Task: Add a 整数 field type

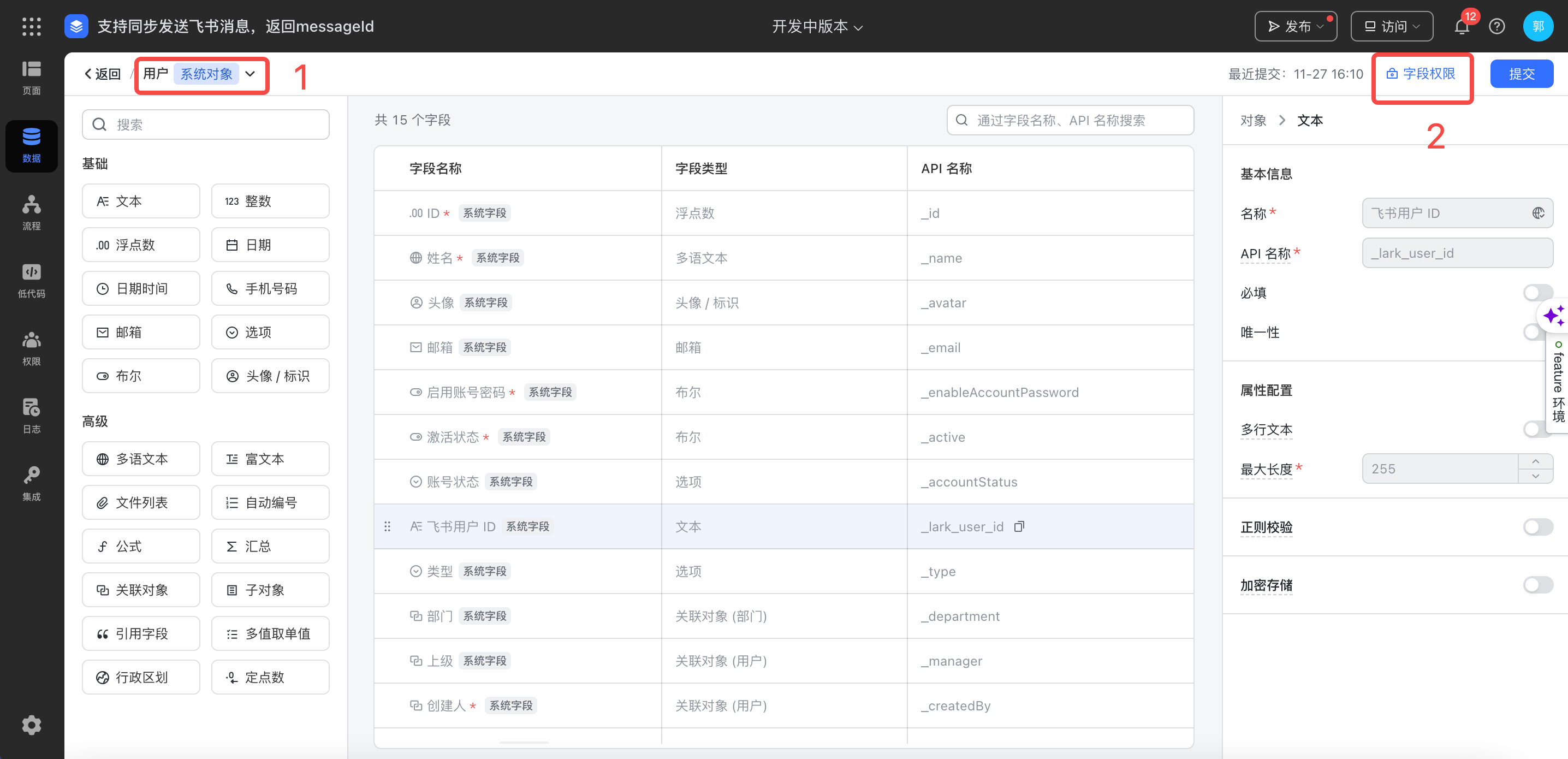Action: pos(270,201)
